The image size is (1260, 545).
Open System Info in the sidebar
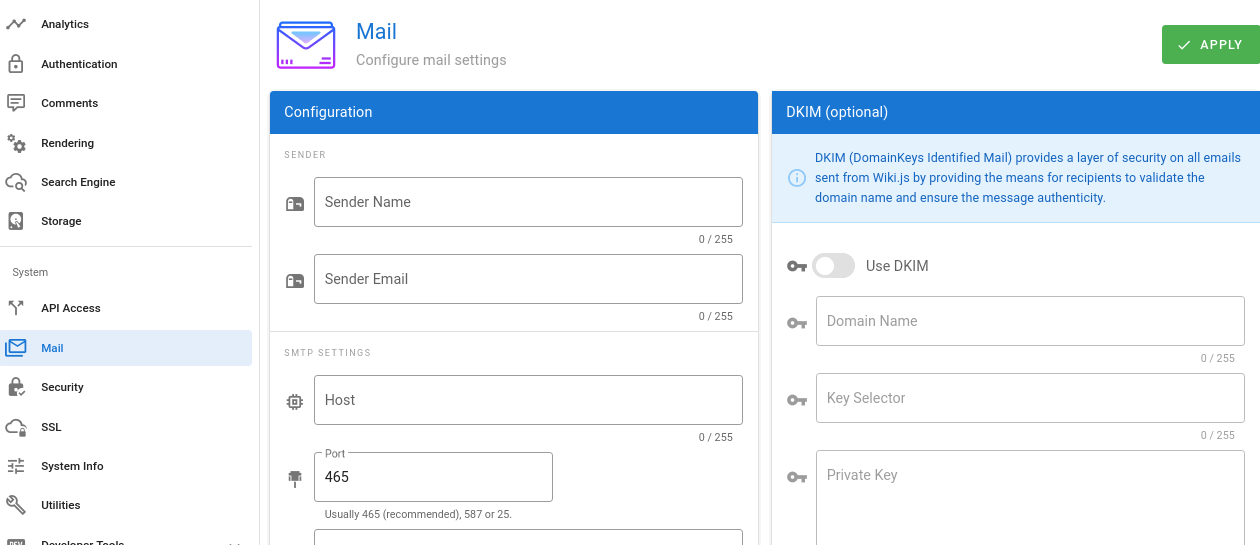[x=72, y=466]
